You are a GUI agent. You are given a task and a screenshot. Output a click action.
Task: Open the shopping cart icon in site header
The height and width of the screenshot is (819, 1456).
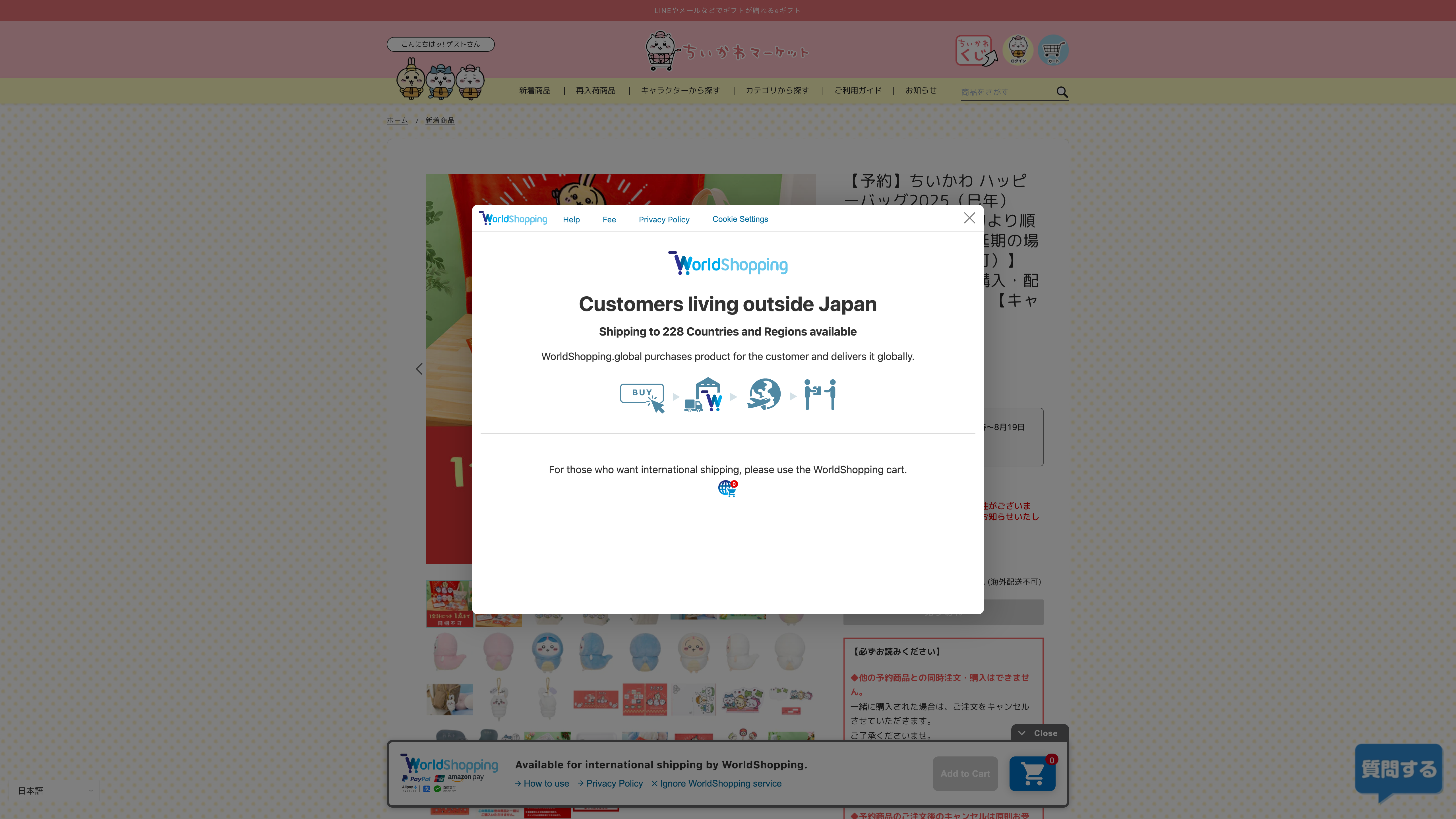click(1053, 50)
